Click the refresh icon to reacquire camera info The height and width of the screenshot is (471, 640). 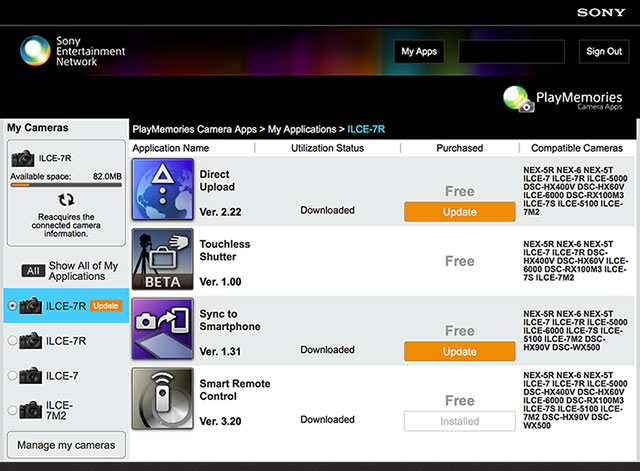point(66,200)
